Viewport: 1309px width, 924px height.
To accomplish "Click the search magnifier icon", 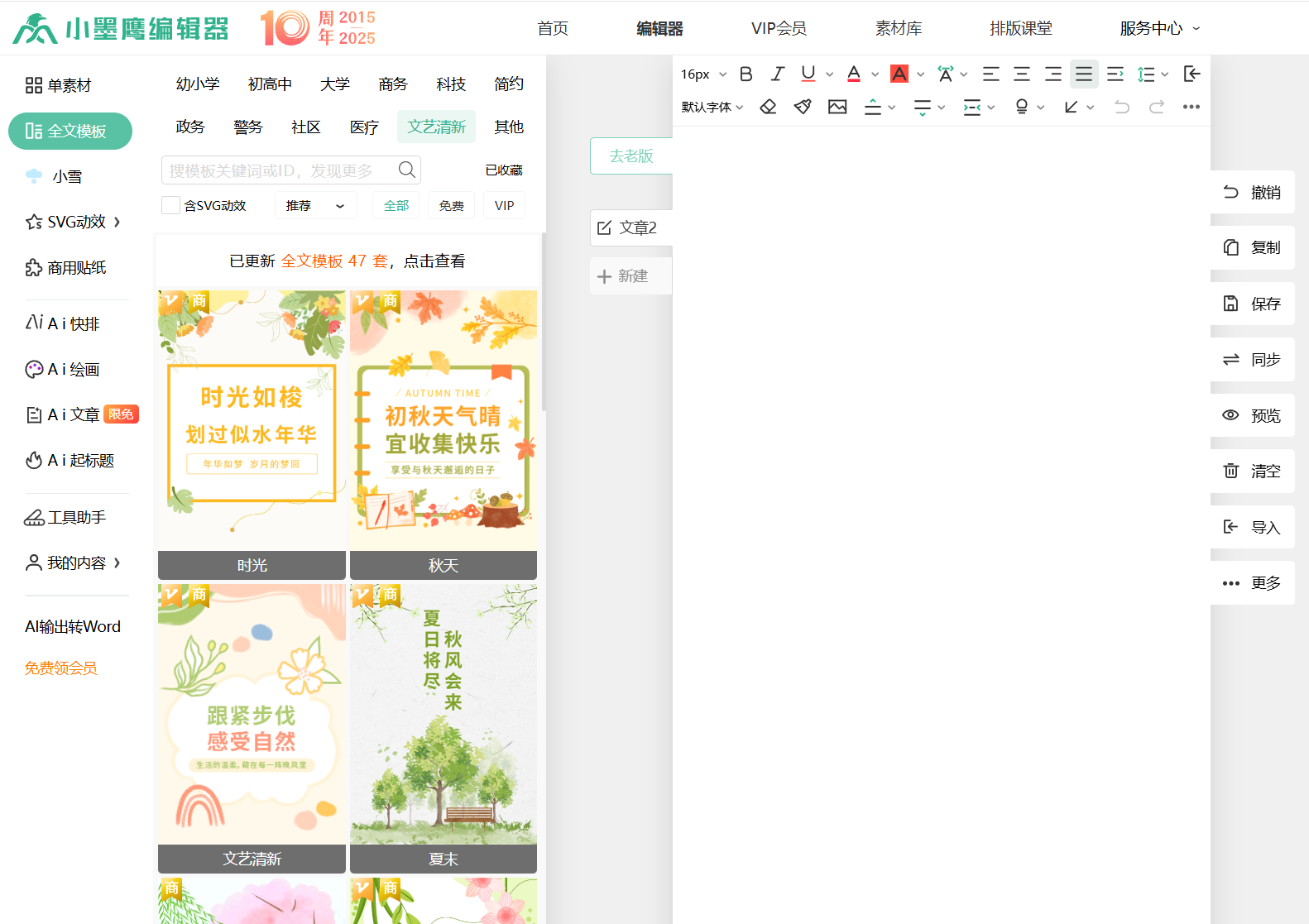I will coord(406,170).
